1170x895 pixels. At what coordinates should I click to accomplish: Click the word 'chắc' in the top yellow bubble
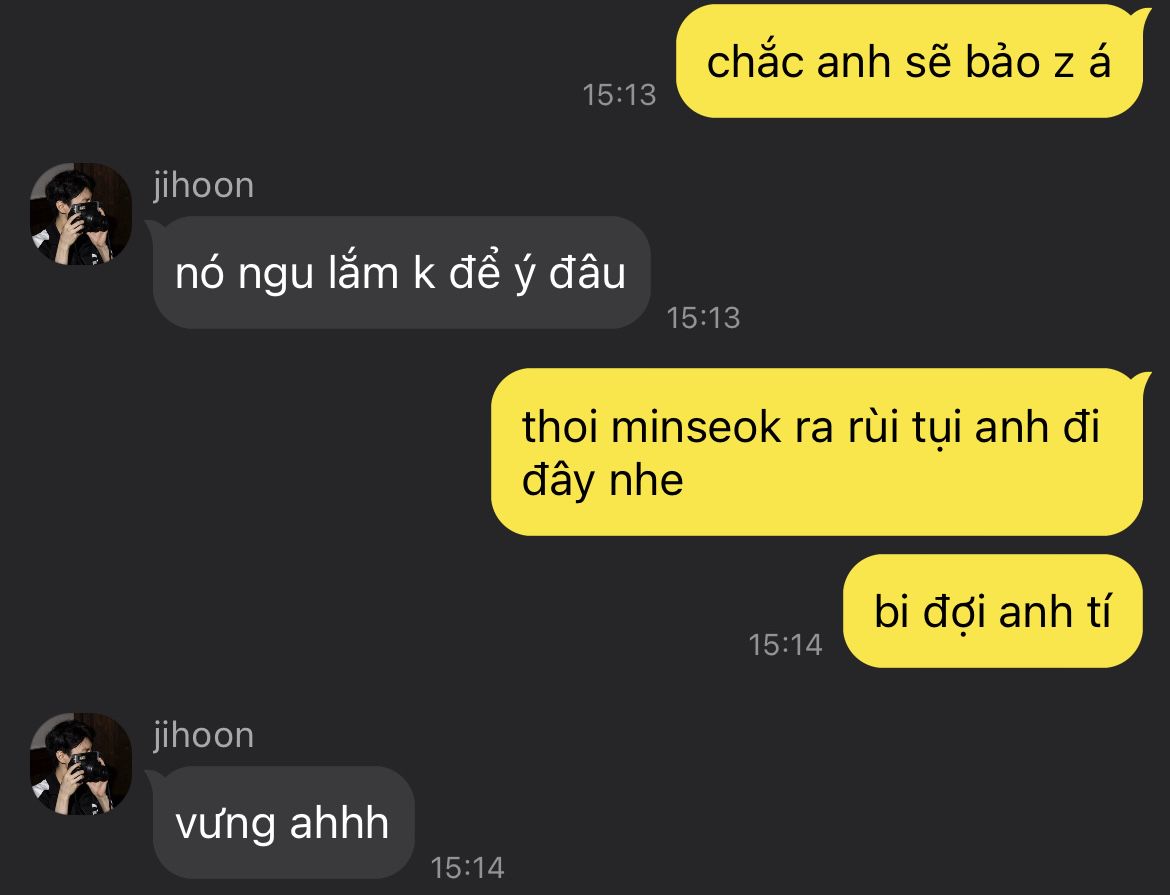tap(755, 61)
